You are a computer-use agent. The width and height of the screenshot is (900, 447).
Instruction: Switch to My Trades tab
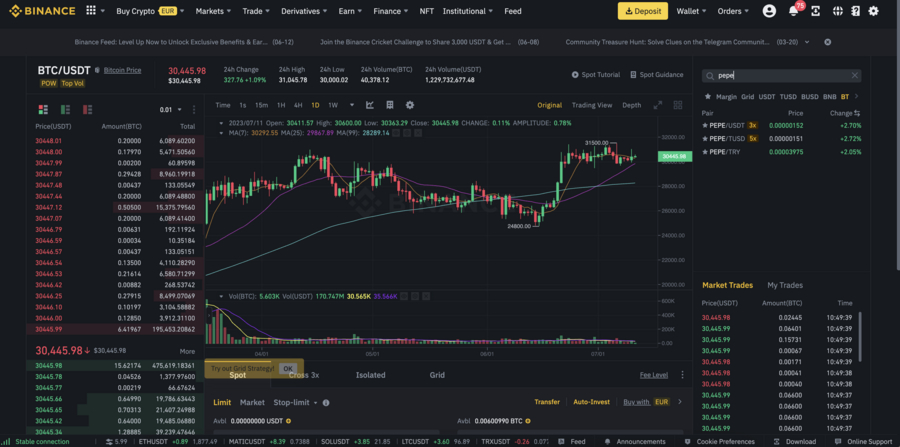pos(785,285)
